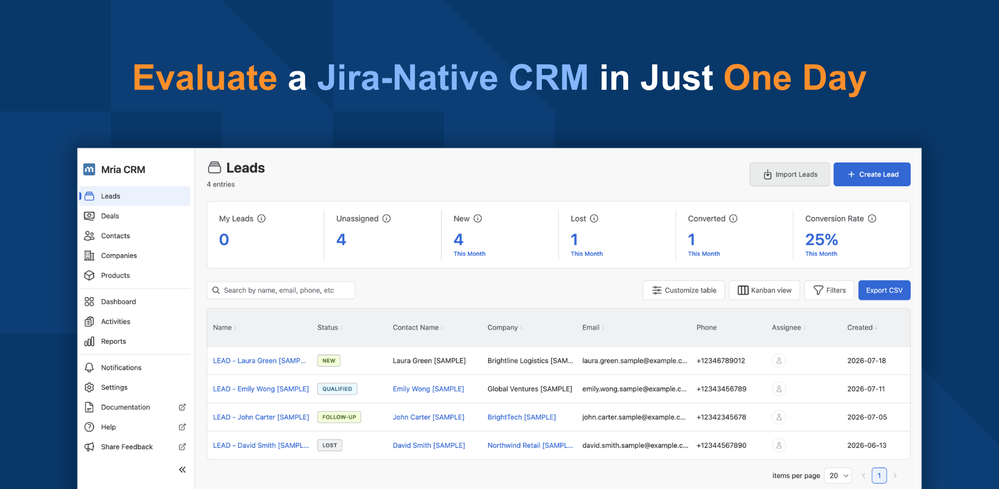Sort the table by Status column
The image size is (999, 489).
pos(329,327)
